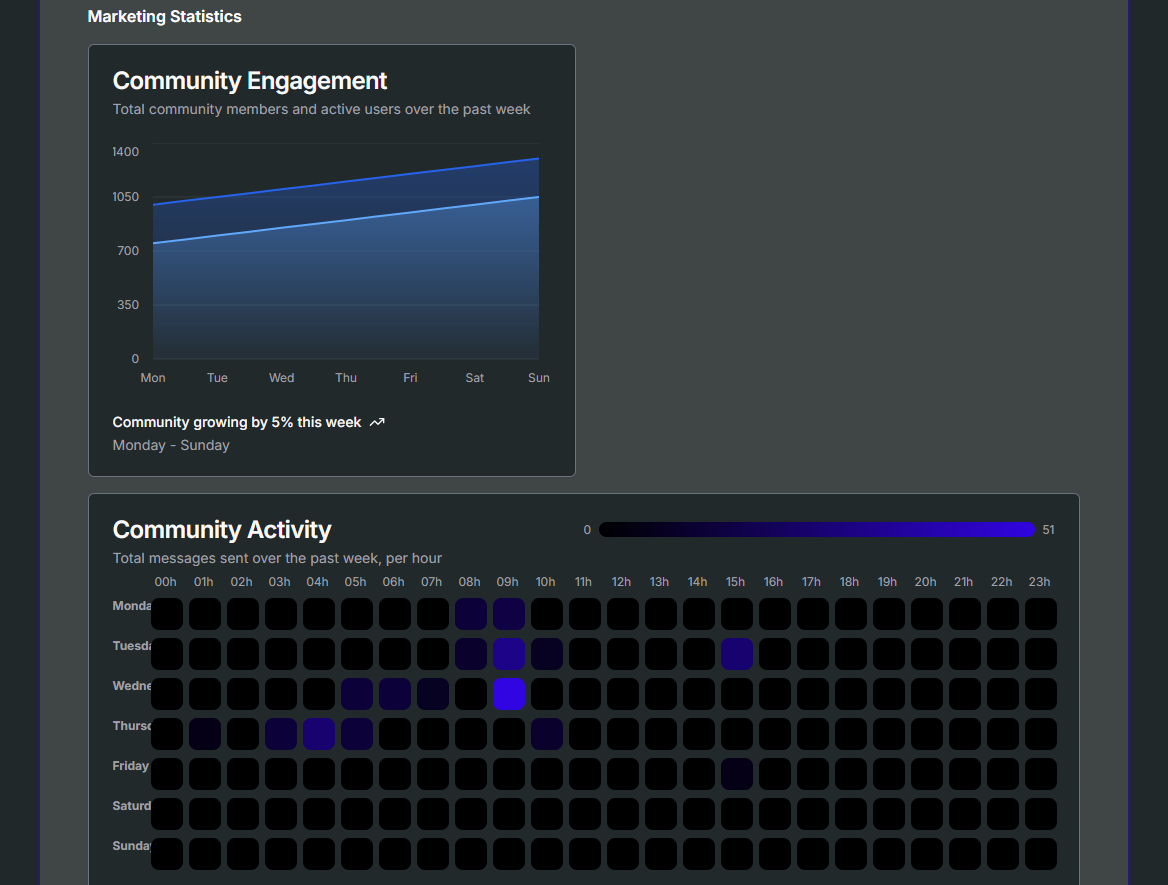The width and height of the screenshot is (1168, 885).
Task: Click the Monday 08h heatmap cell
Action: coord(470,614)
